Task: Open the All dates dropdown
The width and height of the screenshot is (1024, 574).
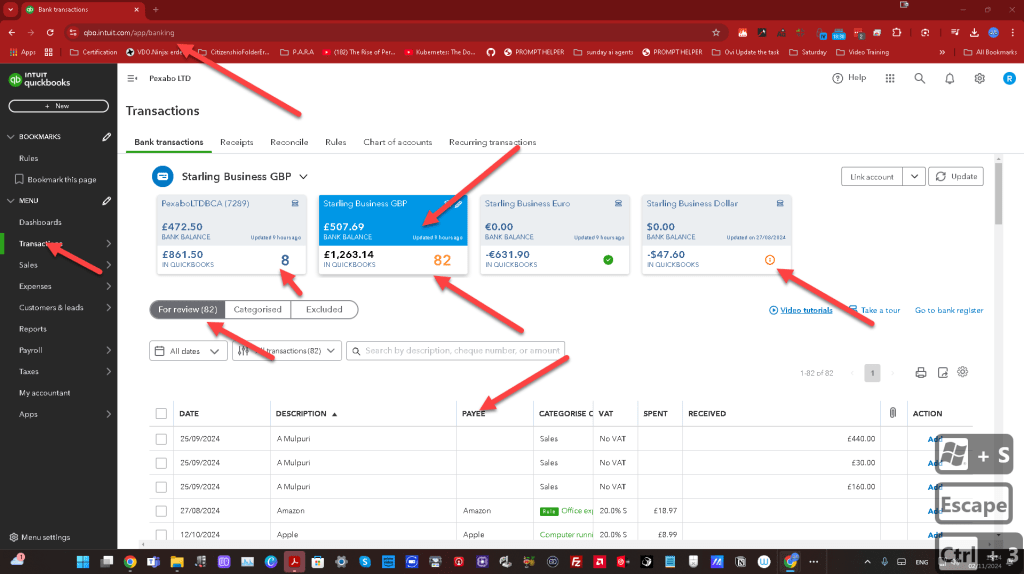Action: coord(188,351)
